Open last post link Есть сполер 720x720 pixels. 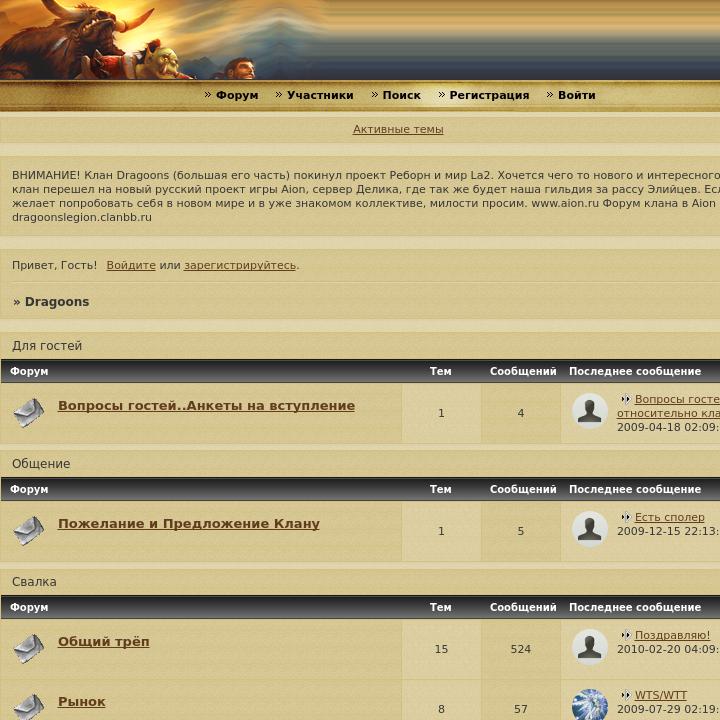tap(669, 518)
